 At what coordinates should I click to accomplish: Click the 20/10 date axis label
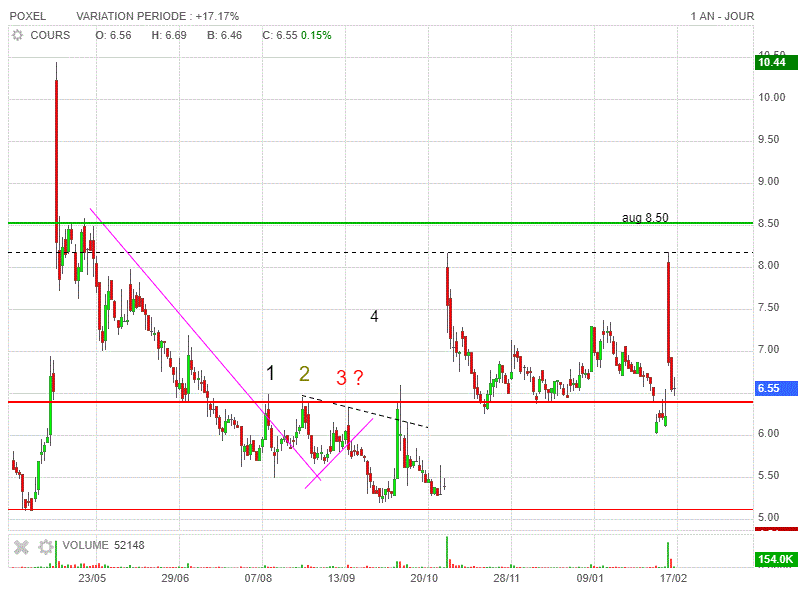[424, 578]
